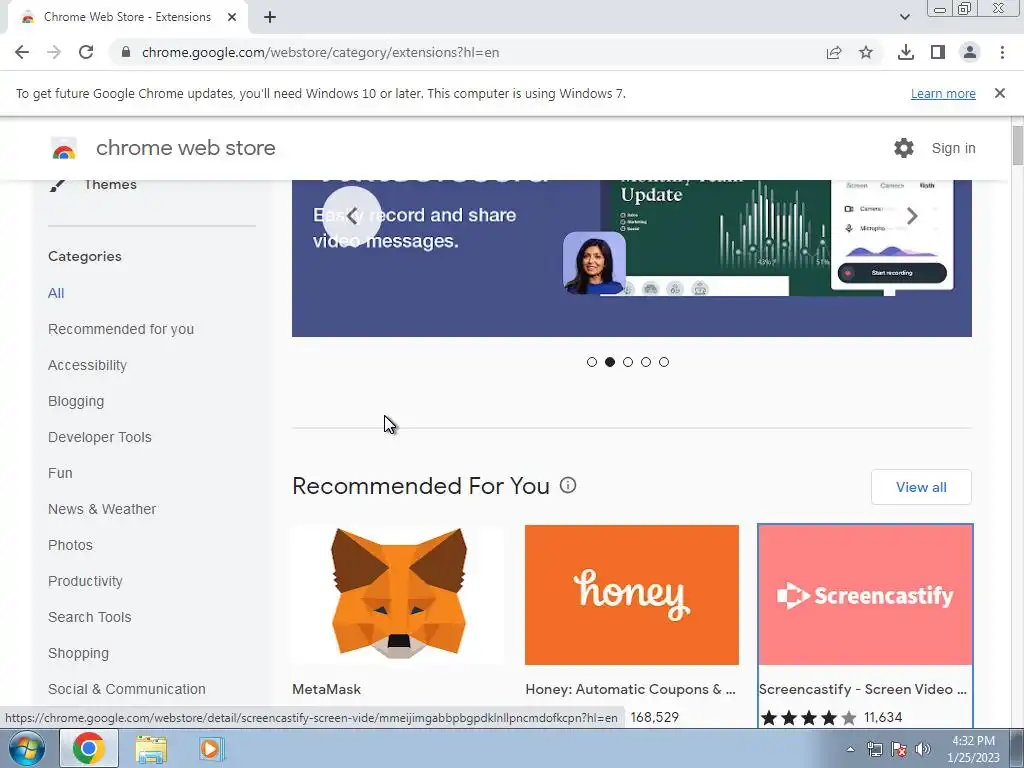Click View all recommended extensions
This screenshot has height=768, width=1024.
point(921,487)
